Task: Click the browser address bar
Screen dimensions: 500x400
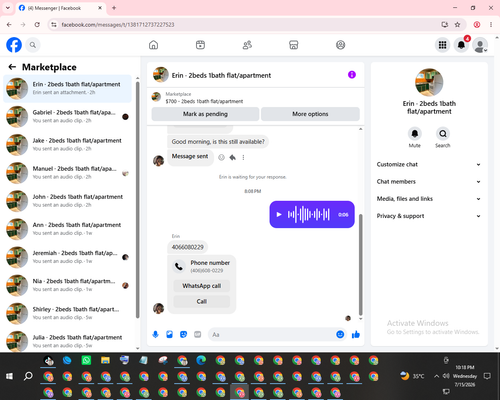Action: click(247, 24)
